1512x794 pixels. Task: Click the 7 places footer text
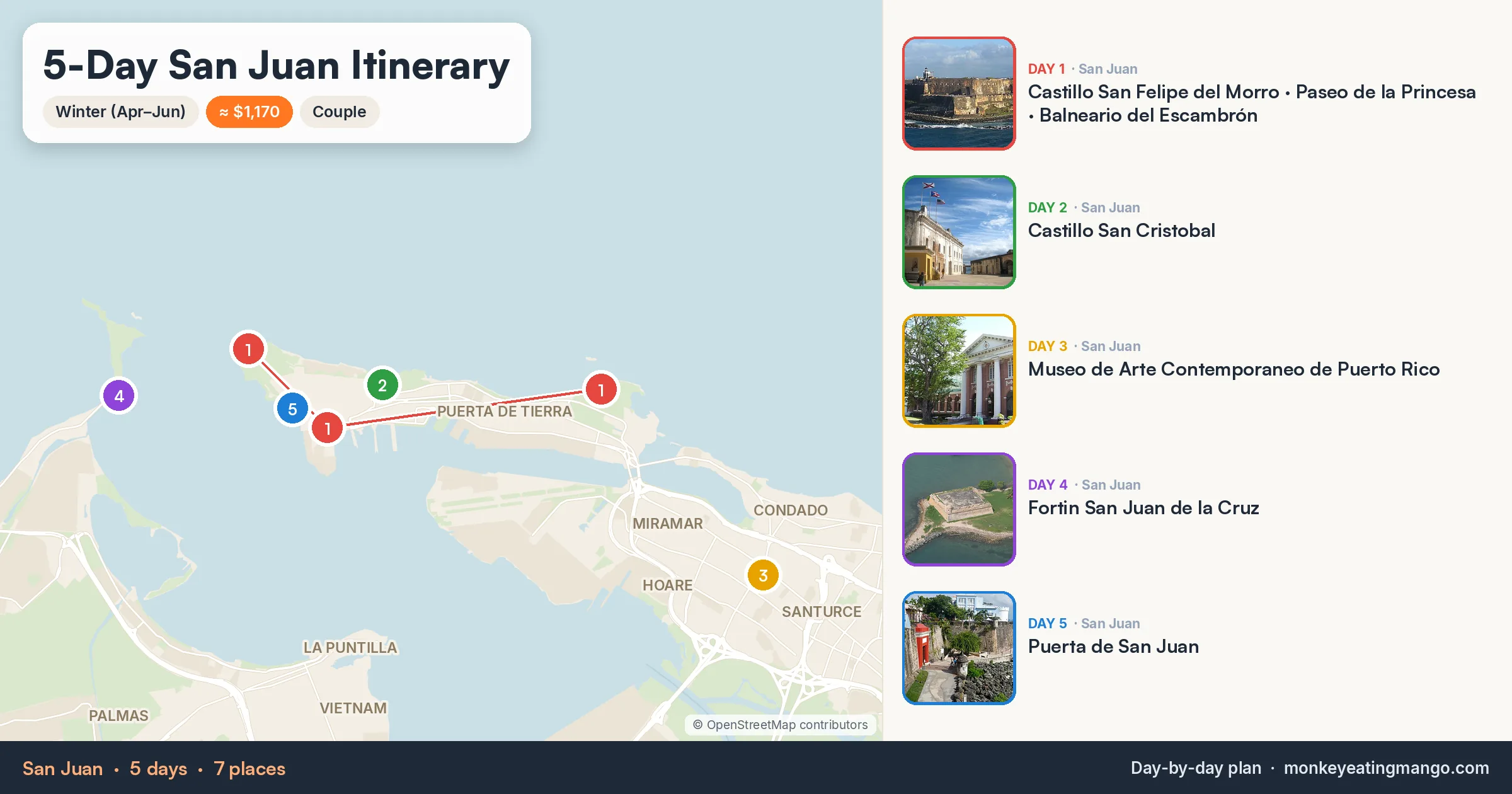coord(249,769)
